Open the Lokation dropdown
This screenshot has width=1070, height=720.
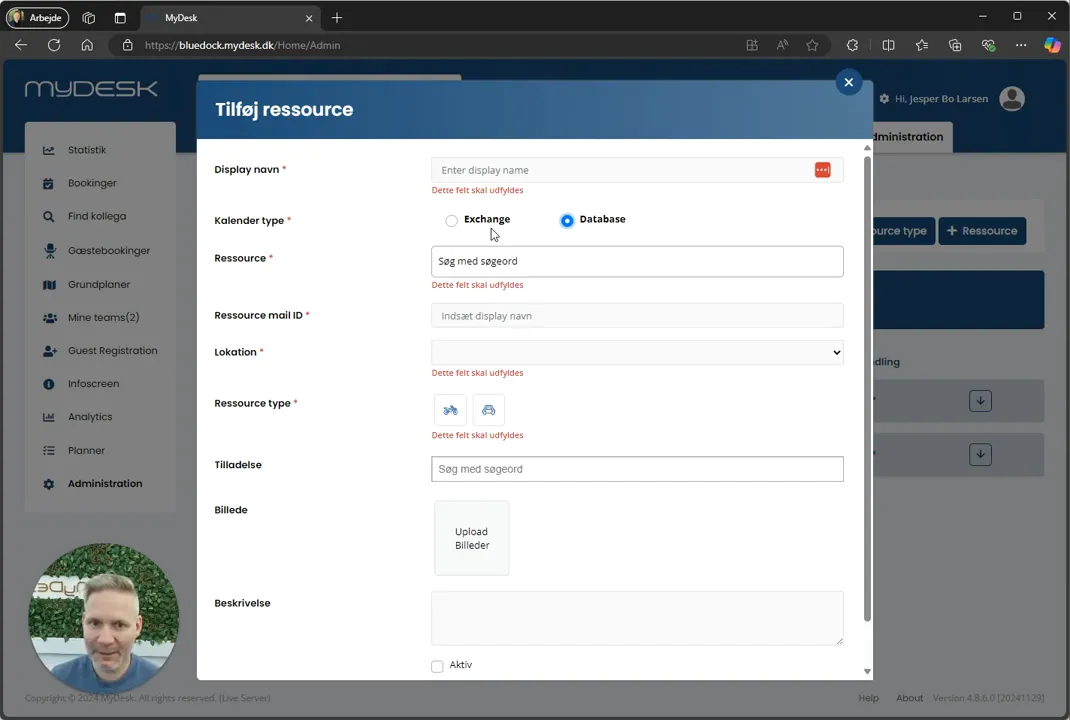(x=637, y=353)
